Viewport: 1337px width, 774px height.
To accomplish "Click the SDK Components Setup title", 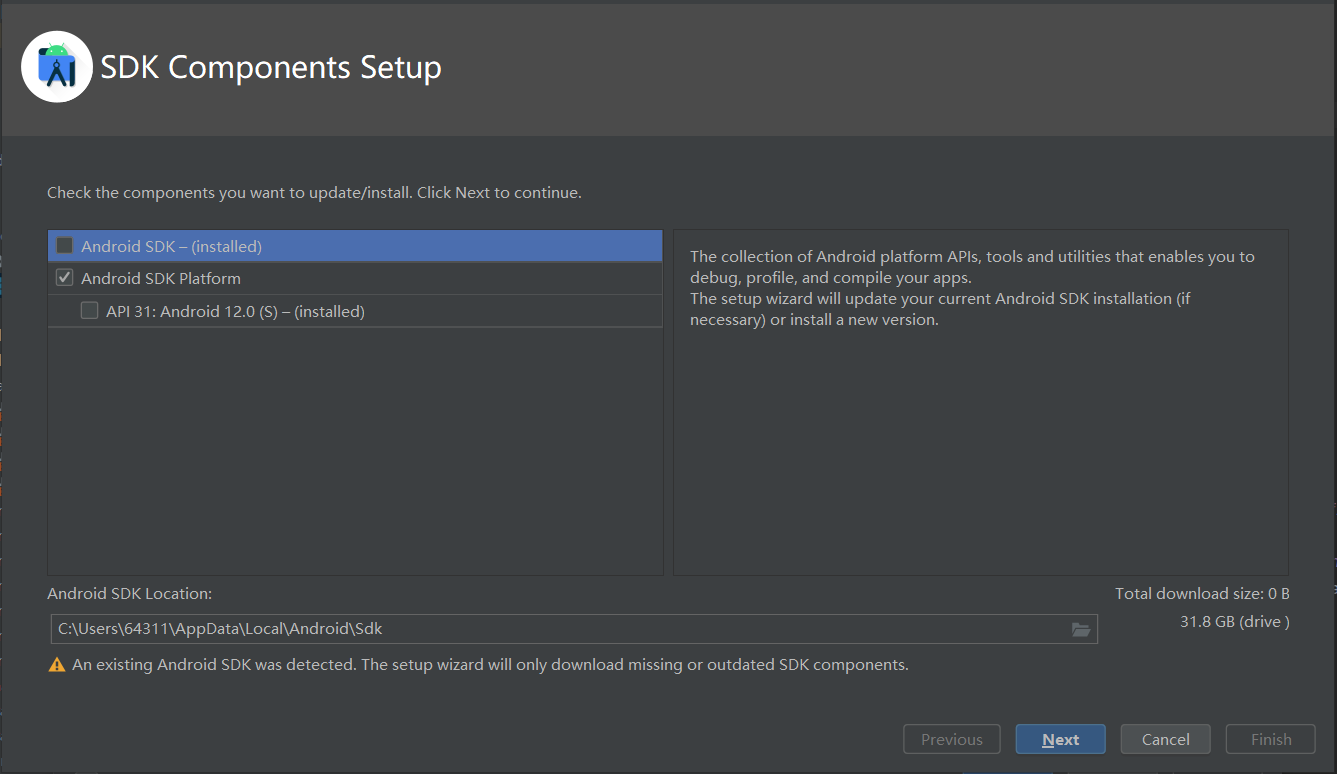I will [271, 67].
